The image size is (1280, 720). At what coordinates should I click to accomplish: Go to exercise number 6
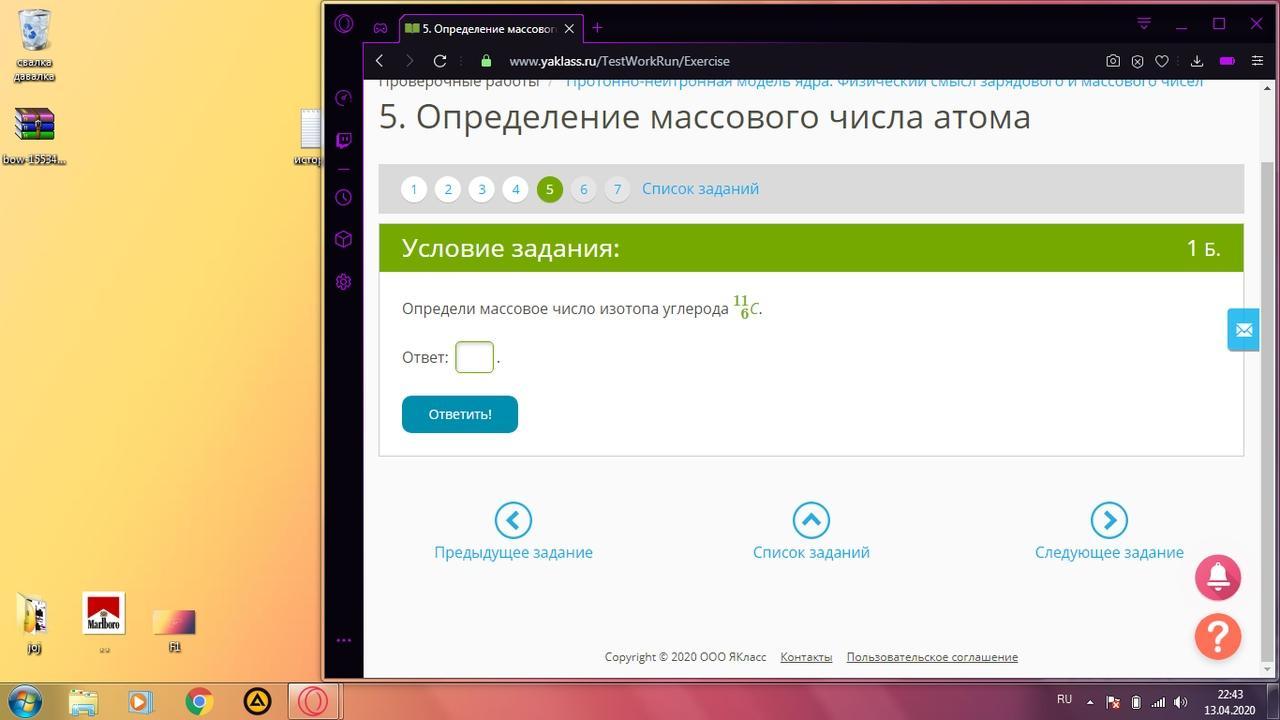584,189
